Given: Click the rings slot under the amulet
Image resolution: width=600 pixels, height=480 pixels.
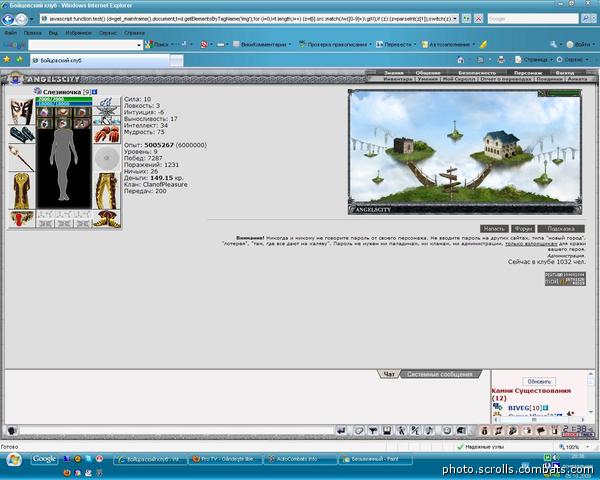Looking at the screenshot, I should point(107,120).
